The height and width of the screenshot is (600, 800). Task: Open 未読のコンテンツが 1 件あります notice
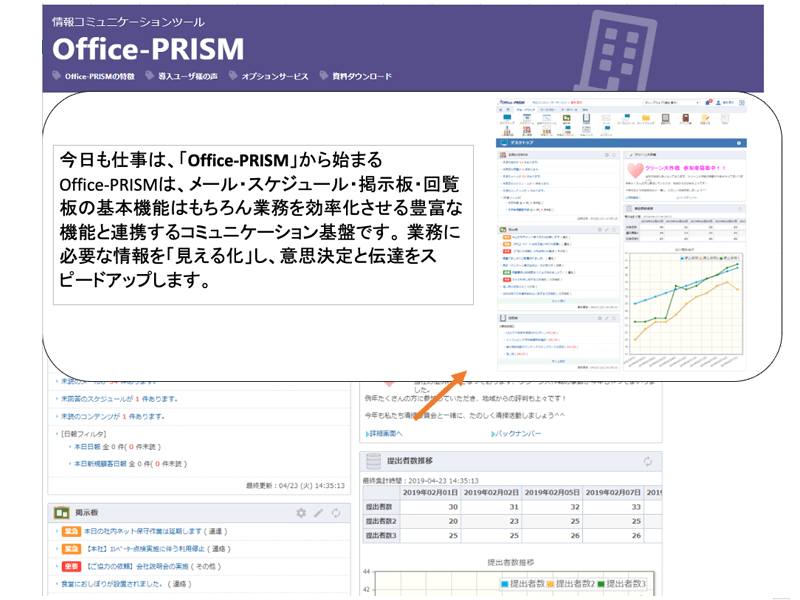point(113,416)
